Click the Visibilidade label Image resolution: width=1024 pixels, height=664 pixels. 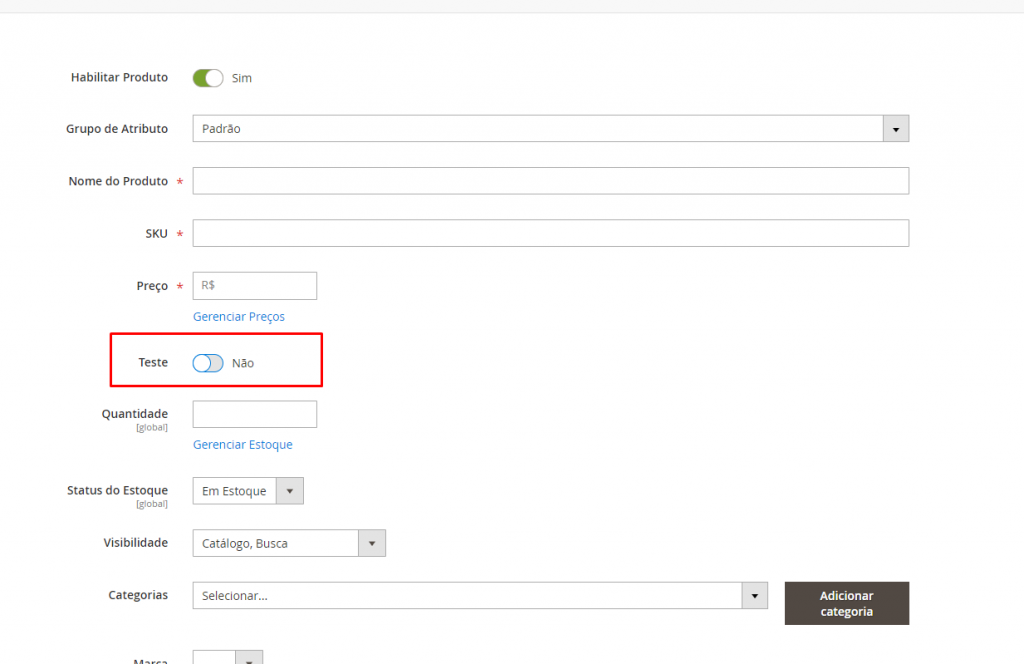tap(136, 543)
